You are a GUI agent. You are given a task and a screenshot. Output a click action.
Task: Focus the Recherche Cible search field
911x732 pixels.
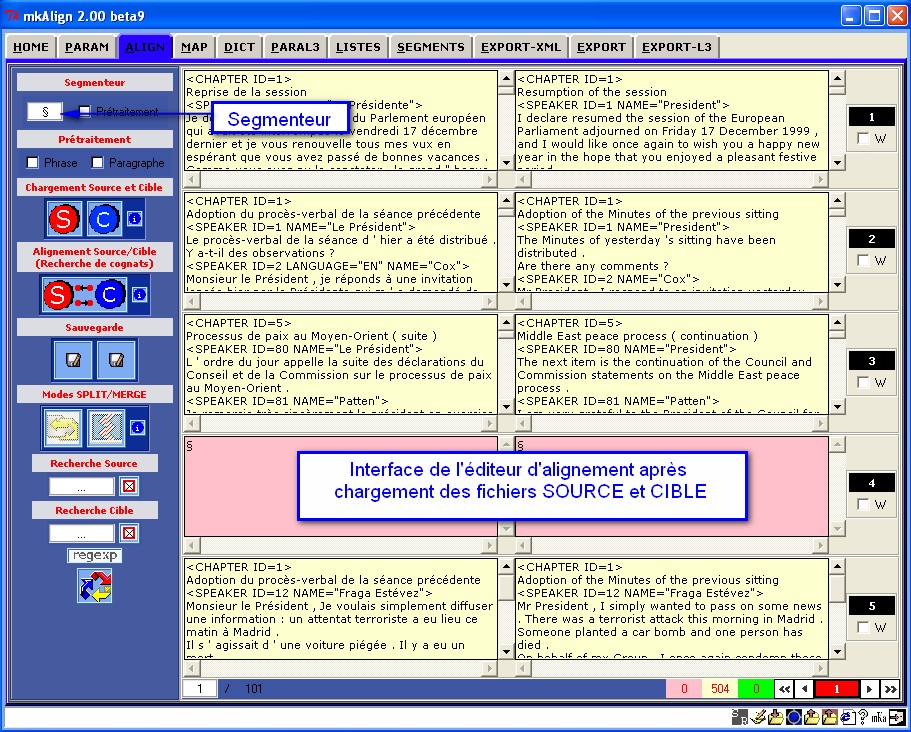tap(81, 533)
